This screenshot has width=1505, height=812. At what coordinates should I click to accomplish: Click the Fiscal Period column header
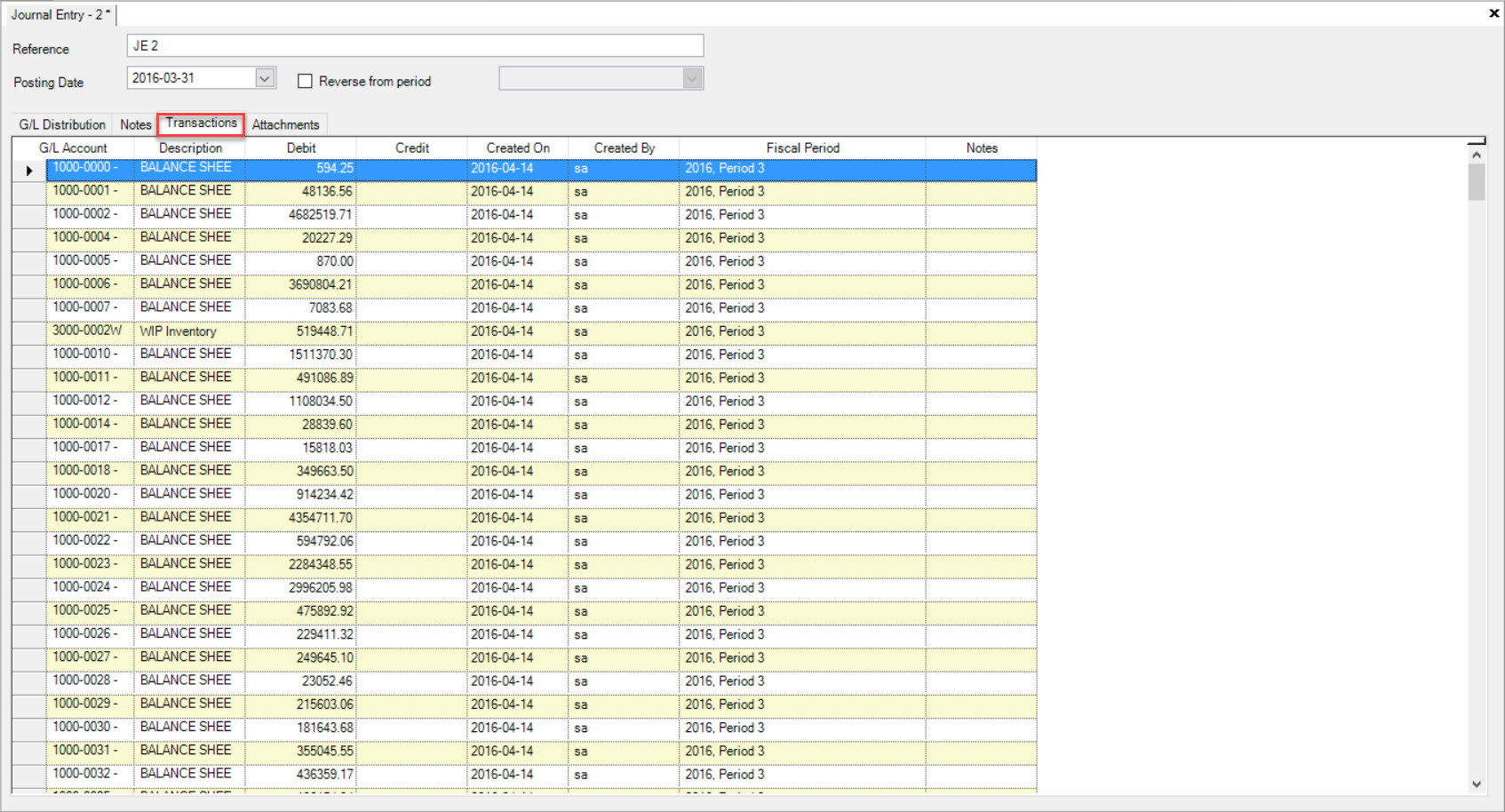coord(803,148)
